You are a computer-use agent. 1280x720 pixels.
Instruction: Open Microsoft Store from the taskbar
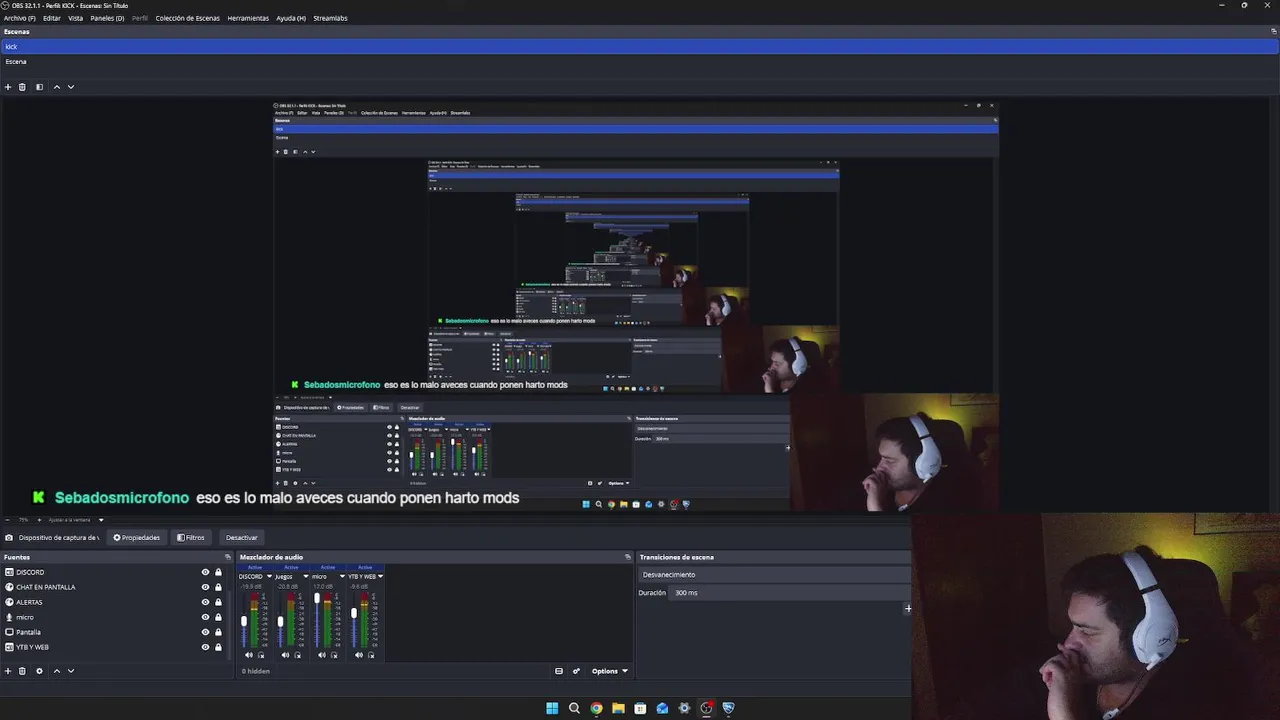pos(640,708)
